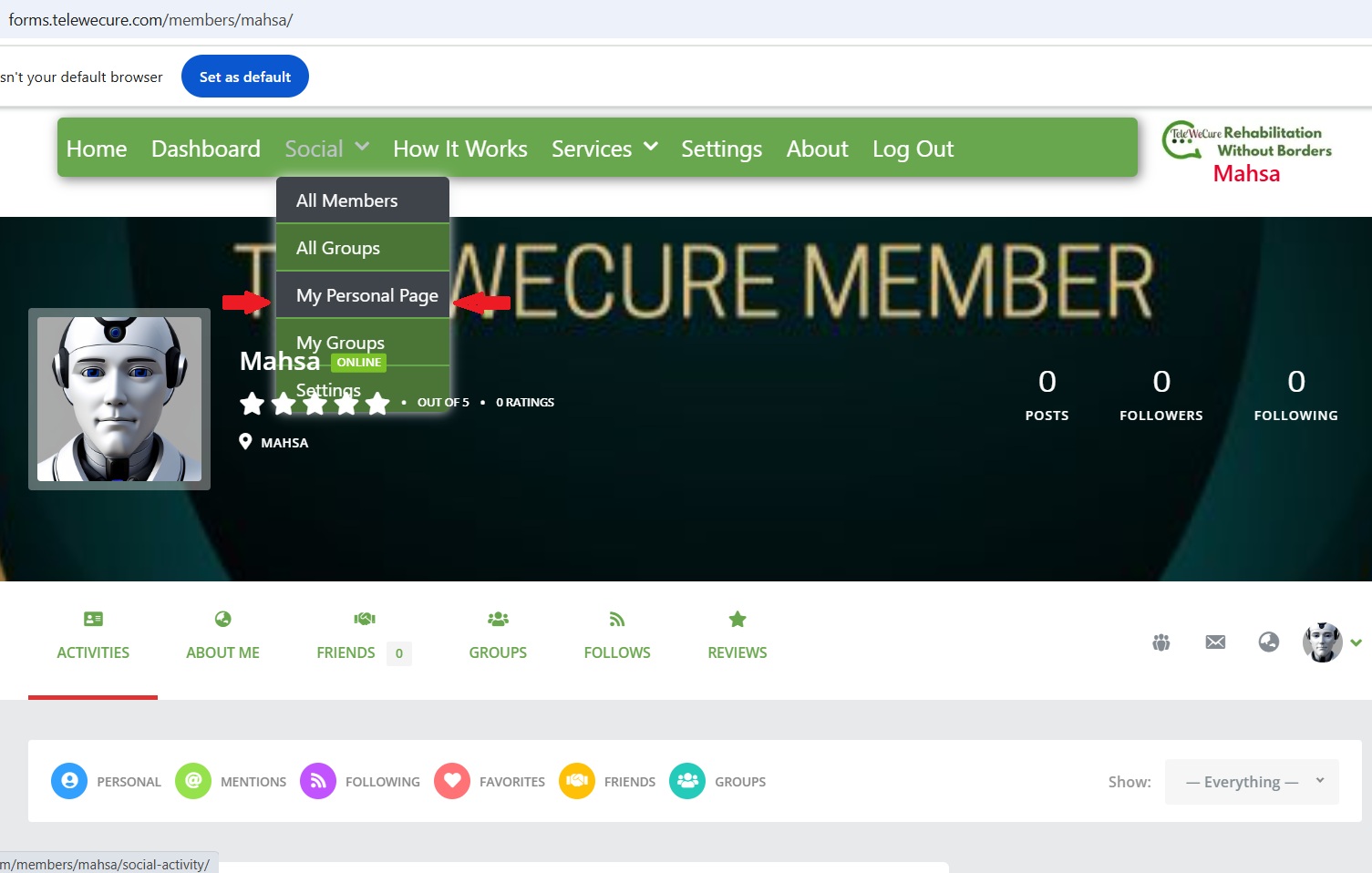Click the MENTIONS filter label
The height and width of the screenshot is (873, 1372).
253,782
